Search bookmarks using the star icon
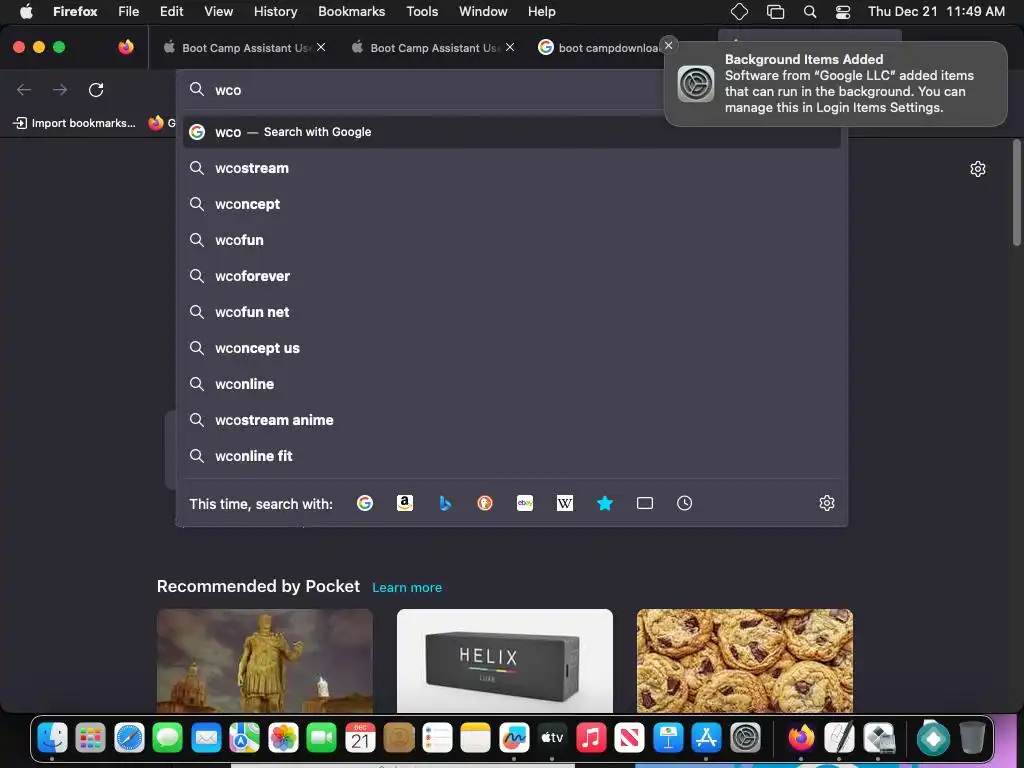Screen dimensions: 1024x768 click(605, 503)
